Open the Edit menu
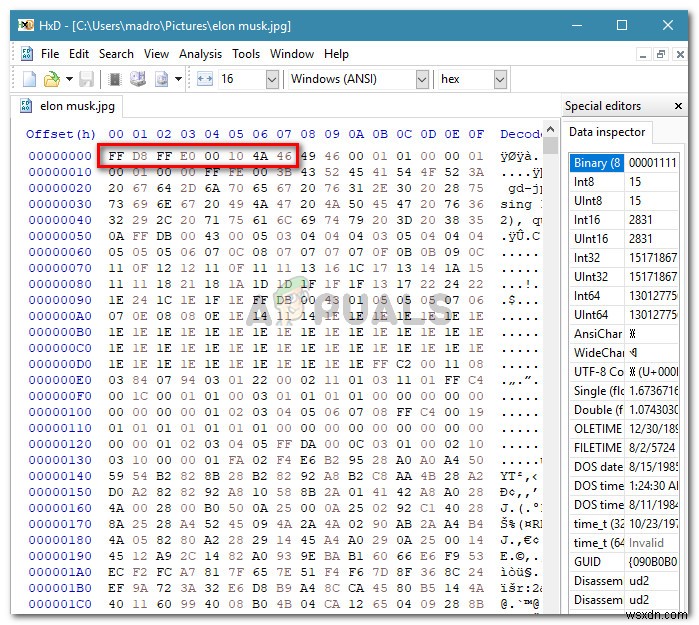 coord(79,54)
